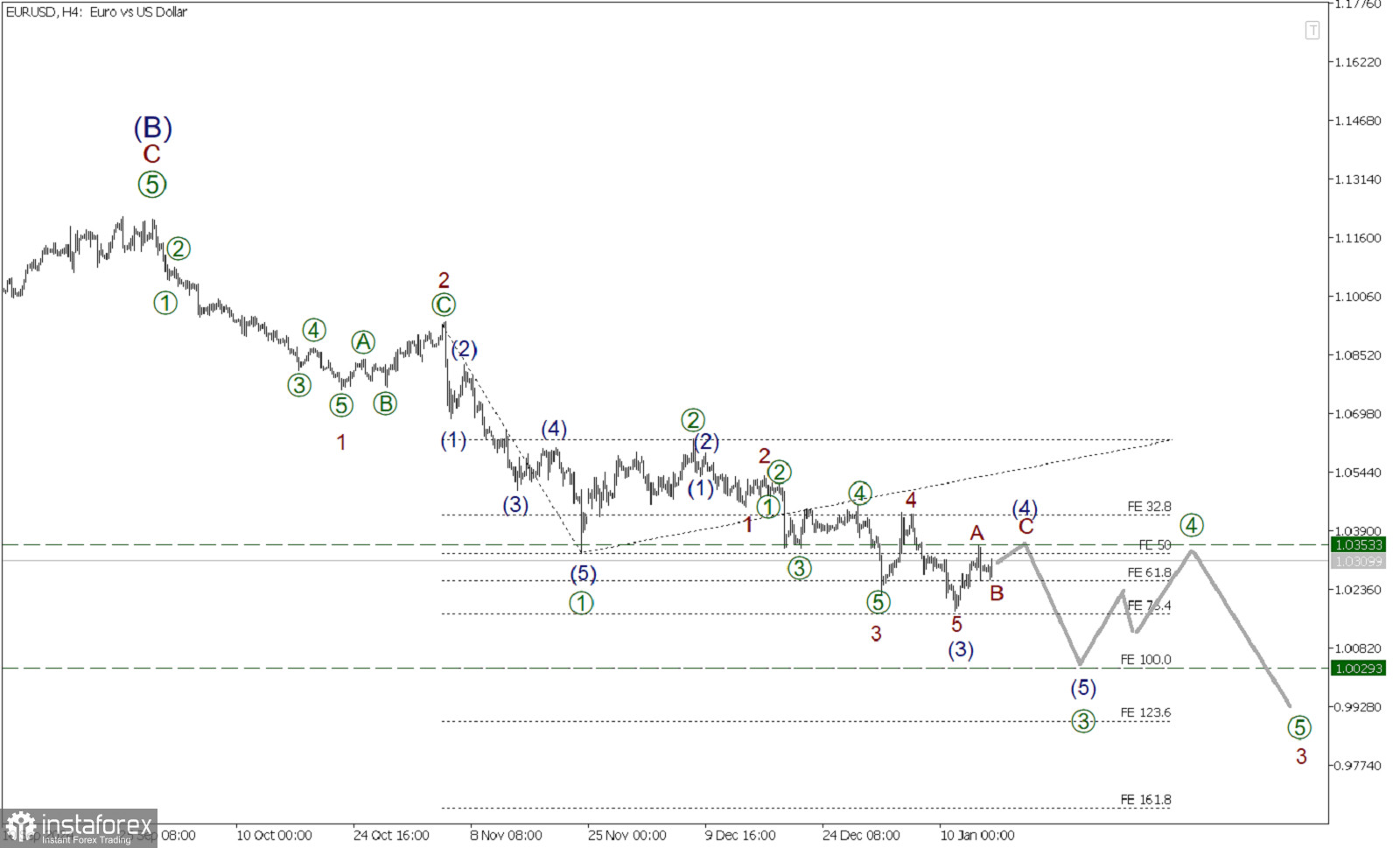Select the FE 161.8 Fibonacci label

pyautogui.click(x=1145, y=799)
